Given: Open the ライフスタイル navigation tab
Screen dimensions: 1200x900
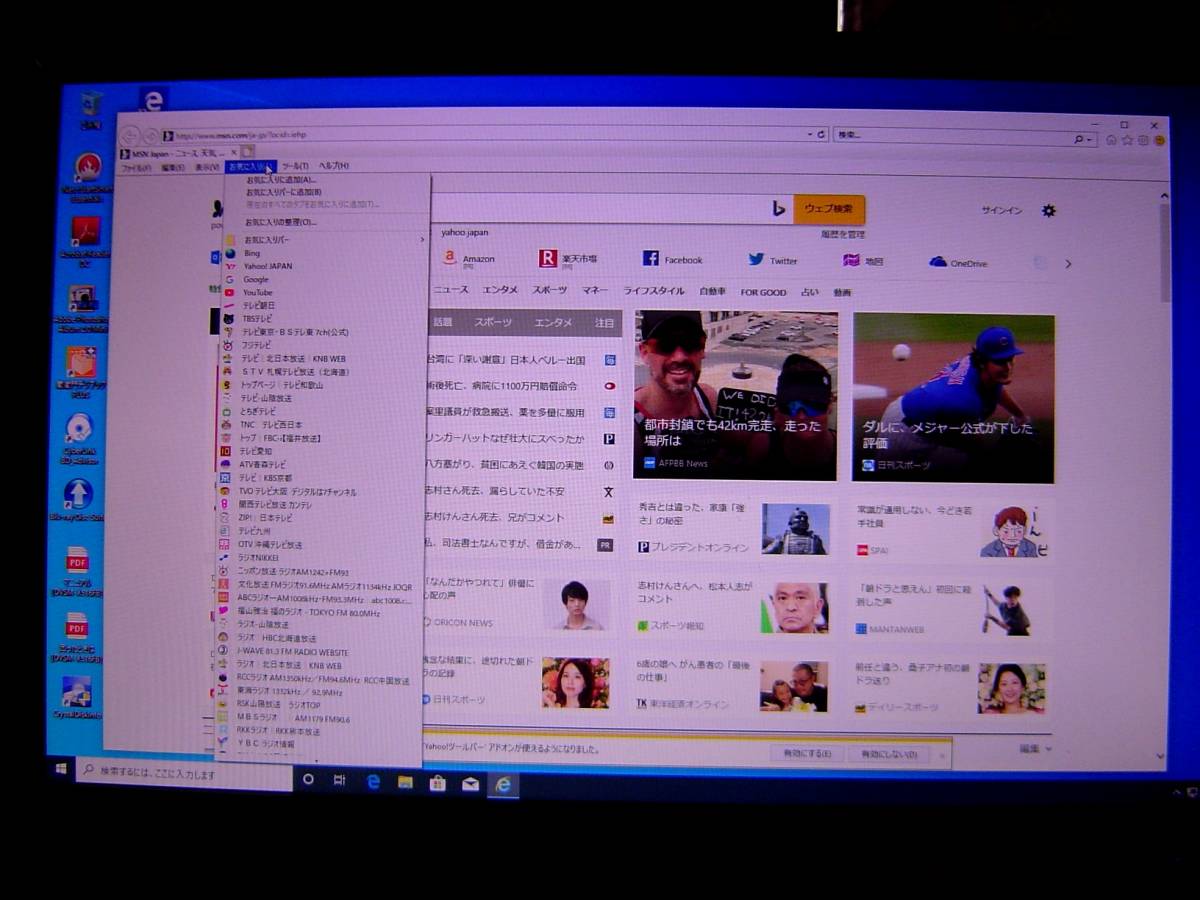Looking at the screenshot, I should [654, 291].
